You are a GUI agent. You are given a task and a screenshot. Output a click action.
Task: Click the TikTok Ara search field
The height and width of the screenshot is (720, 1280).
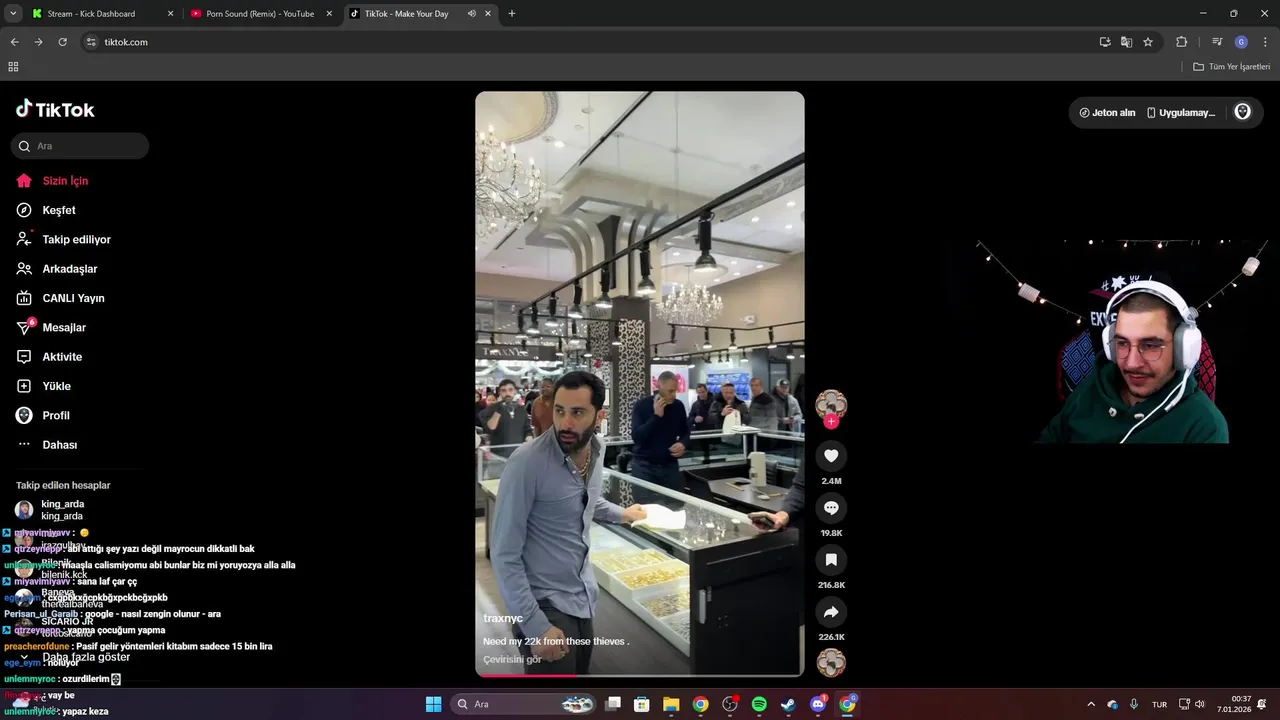80,146
